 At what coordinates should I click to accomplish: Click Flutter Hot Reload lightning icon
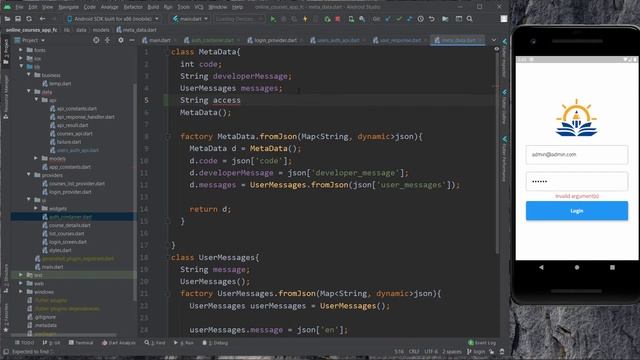pyautogui.click(x=305, y=19)
